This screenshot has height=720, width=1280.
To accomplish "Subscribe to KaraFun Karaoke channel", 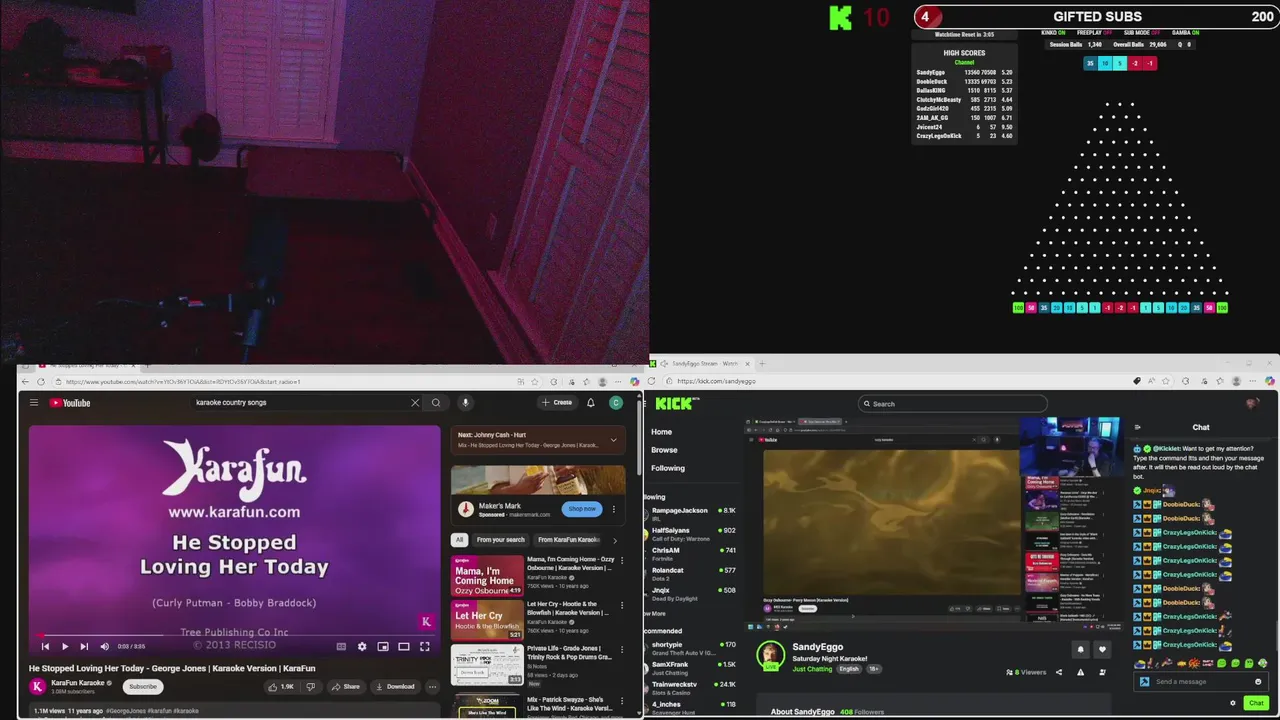I will click(x=143, y=686).
